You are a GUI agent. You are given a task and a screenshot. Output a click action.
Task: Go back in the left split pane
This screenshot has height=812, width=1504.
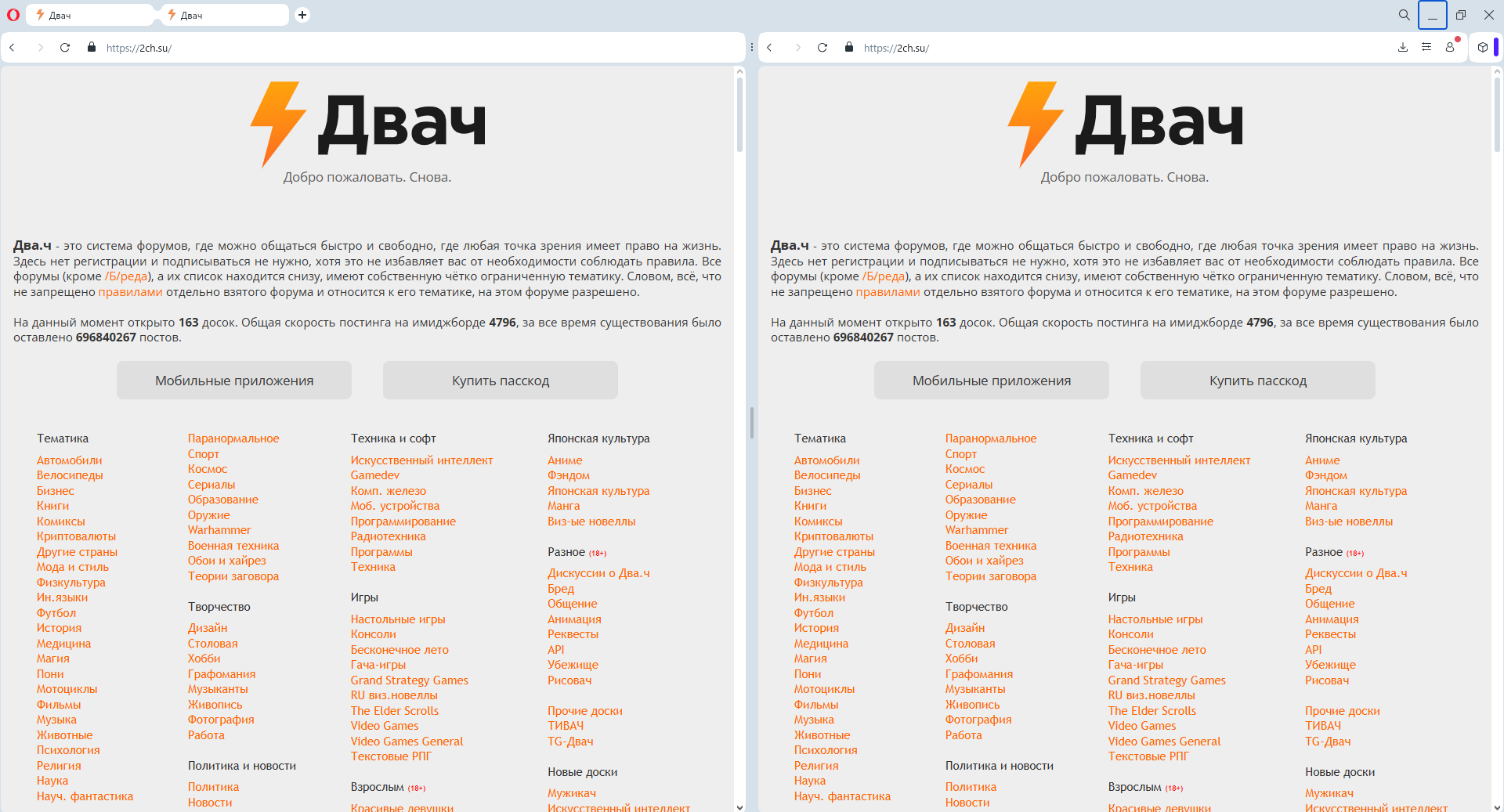(13, 48)
